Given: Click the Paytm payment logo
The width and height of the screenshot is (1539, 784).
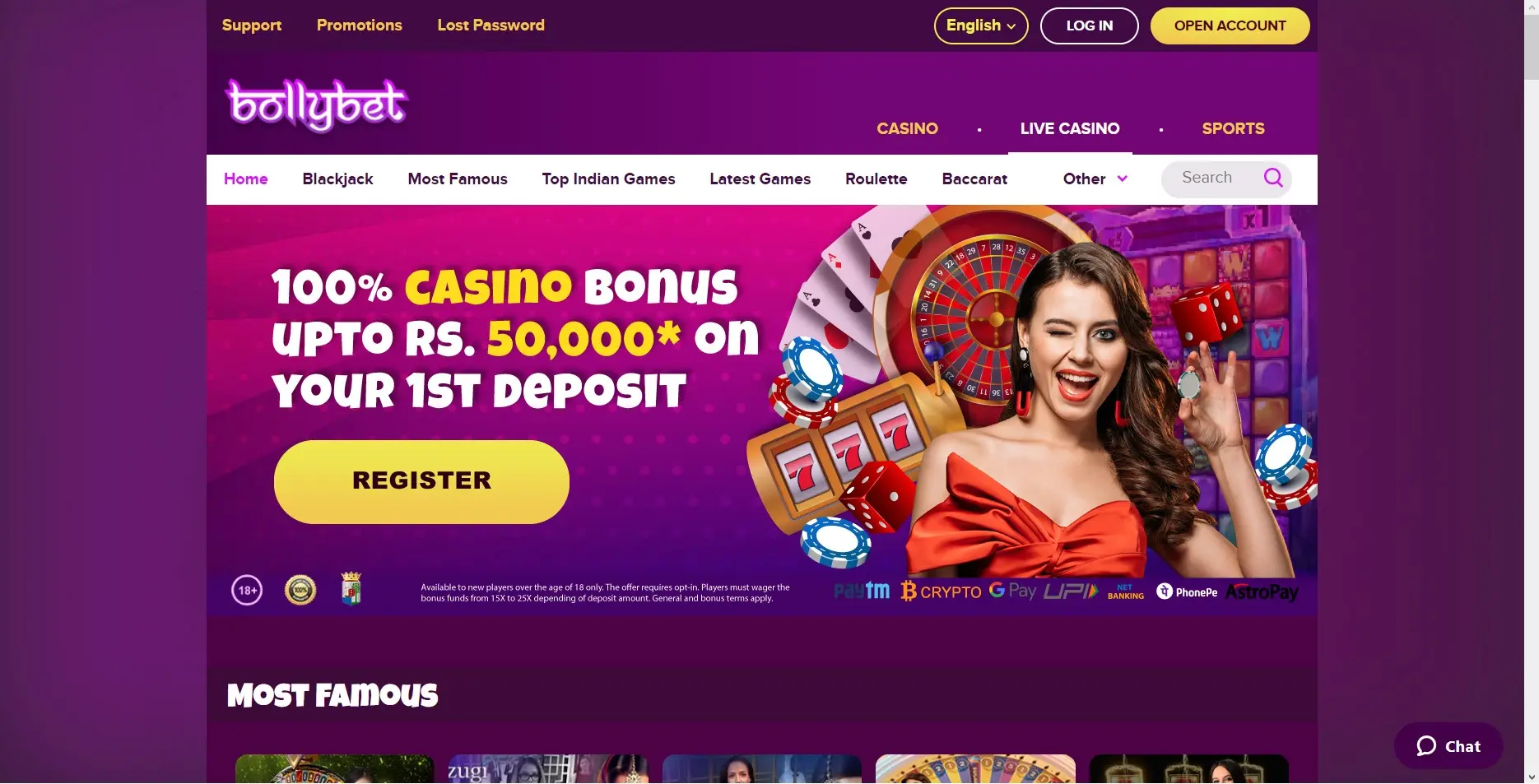Looking at the screenshot, I should 862,591.
